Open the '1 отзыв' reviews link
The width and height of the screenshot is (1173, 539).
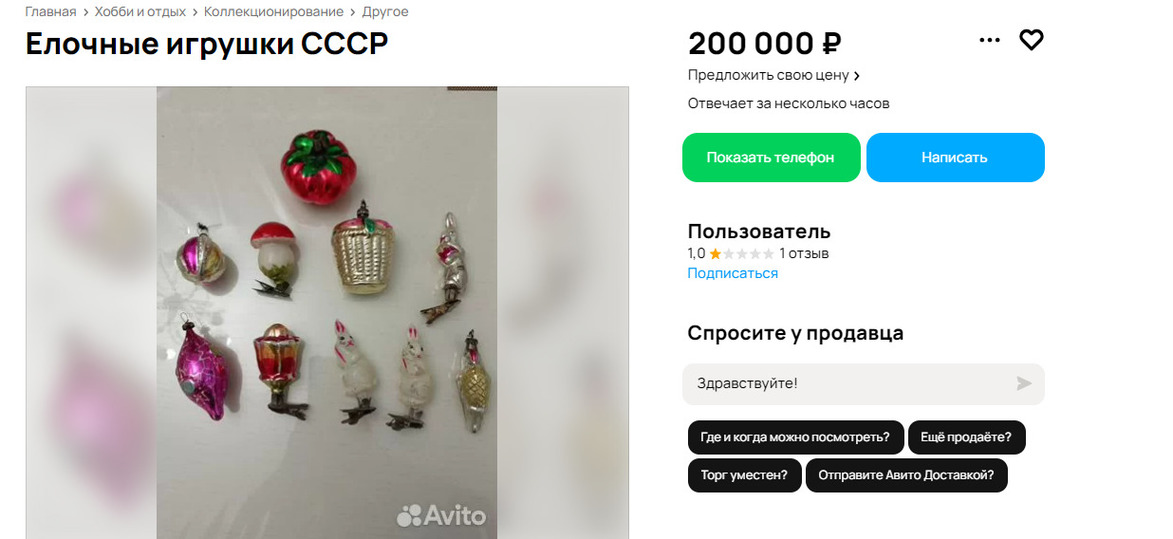(803, 253)
